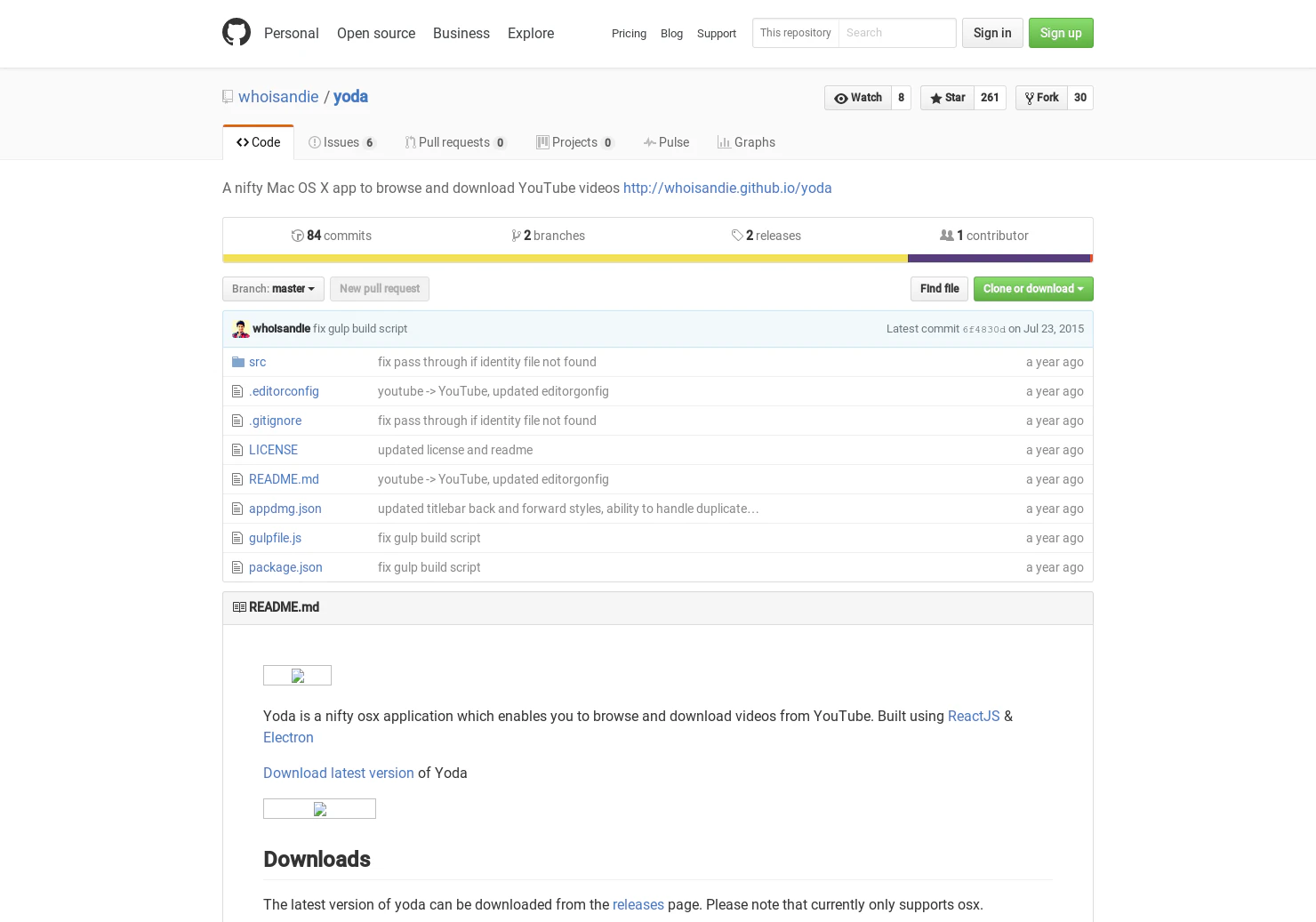Open the ReactJS link in README
Image resolution: width=1316 pixels, height=922 pixels.
(974, 717)
